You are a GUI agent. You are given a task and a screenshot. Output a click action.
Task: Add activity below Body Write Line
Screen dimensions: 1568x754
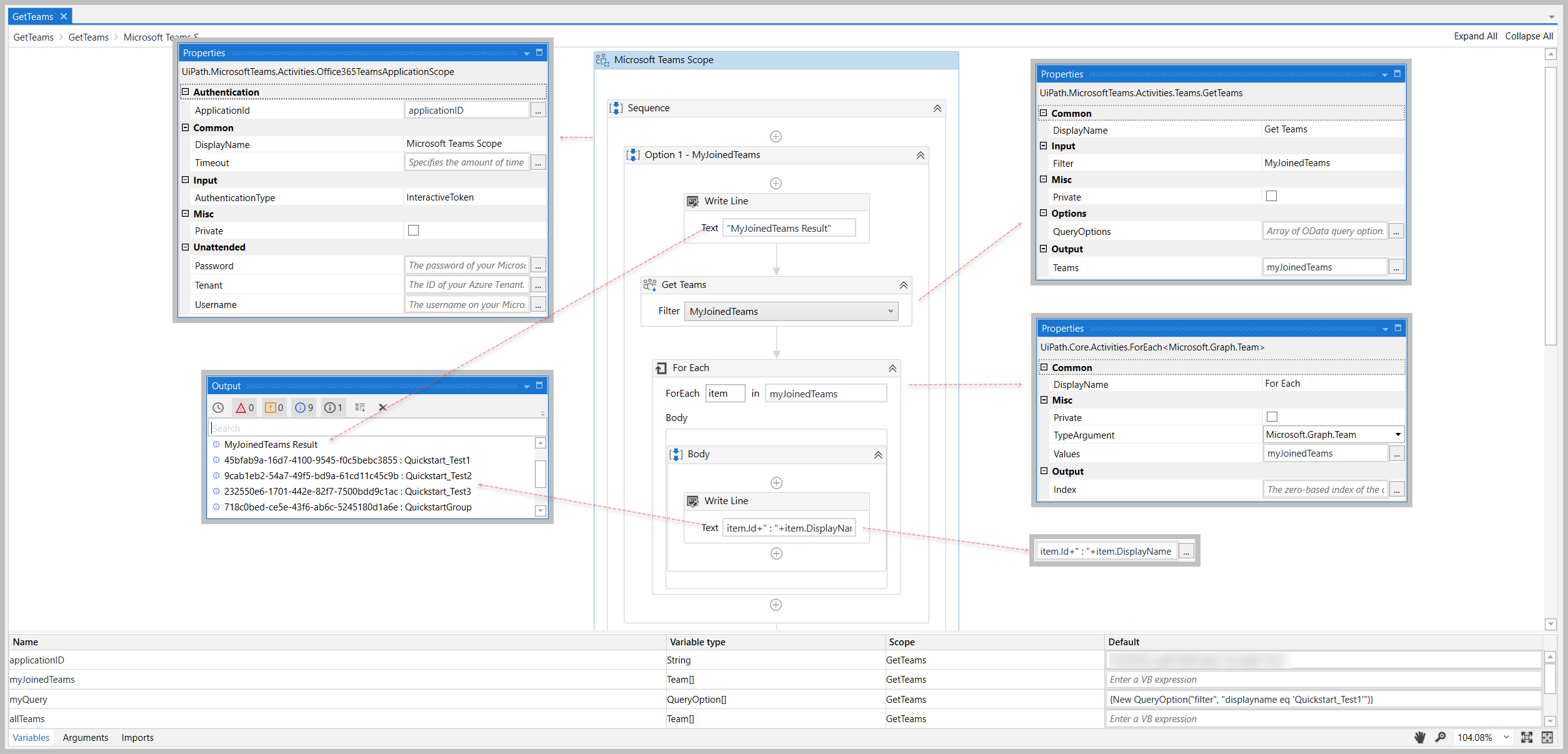coord(776,553)
